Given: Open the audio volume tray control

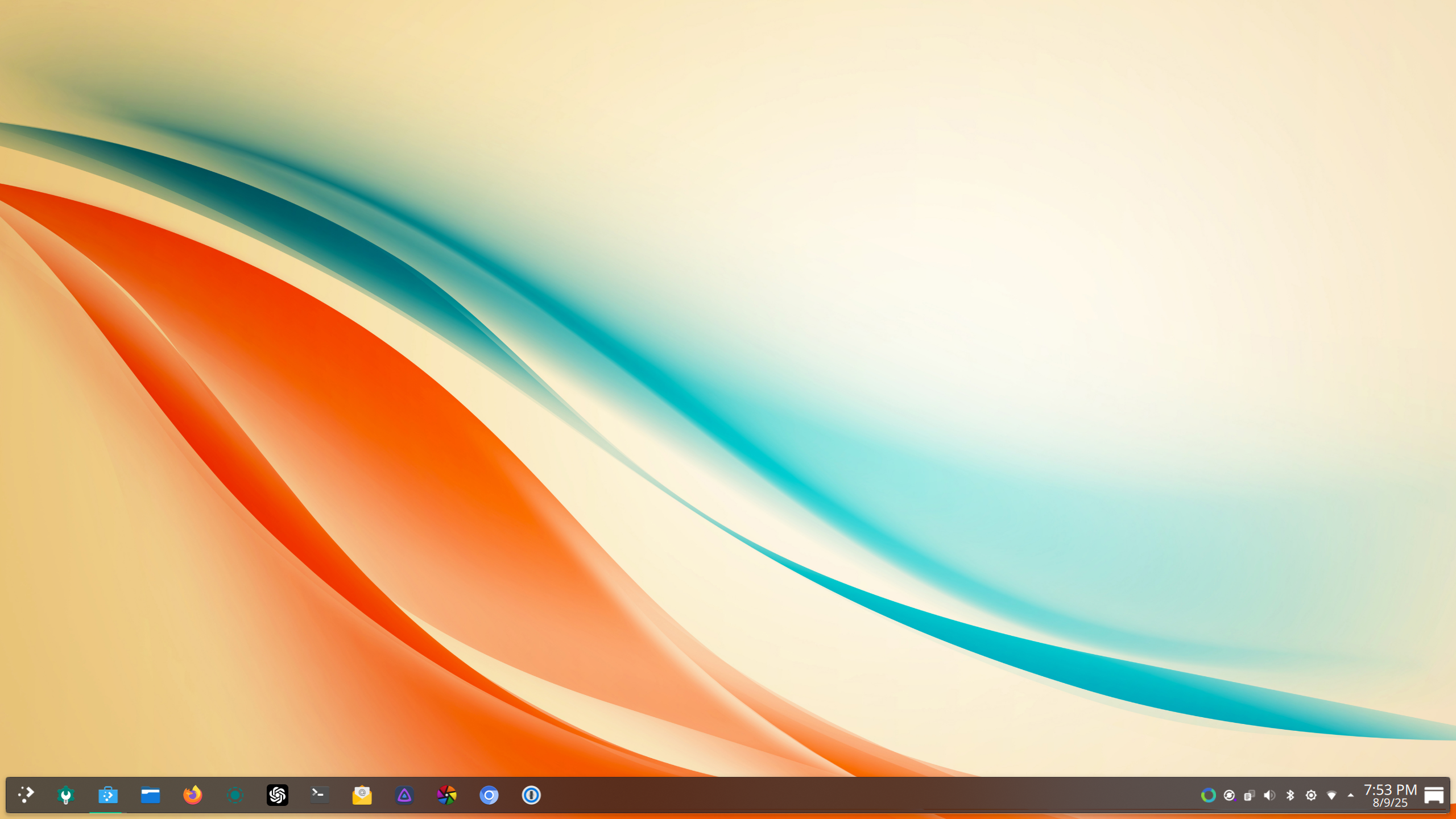Looking at the screenshot, I should 1269,795.
